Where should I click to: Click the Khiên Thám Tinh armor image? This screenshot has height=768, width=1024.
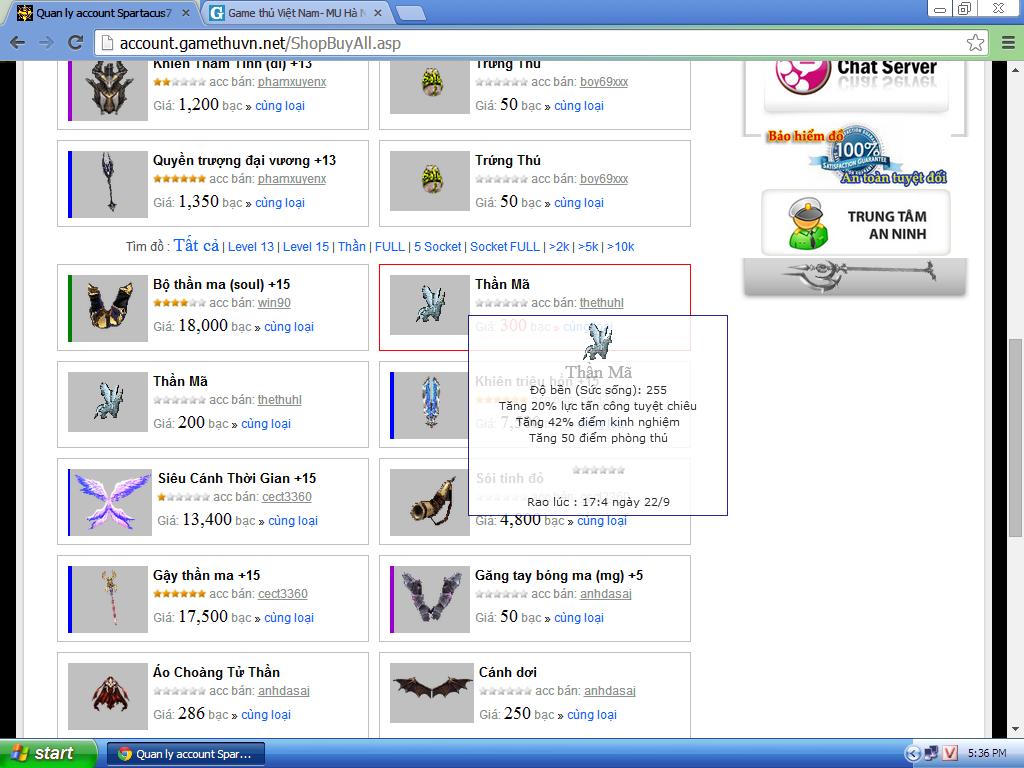point(108,91)
